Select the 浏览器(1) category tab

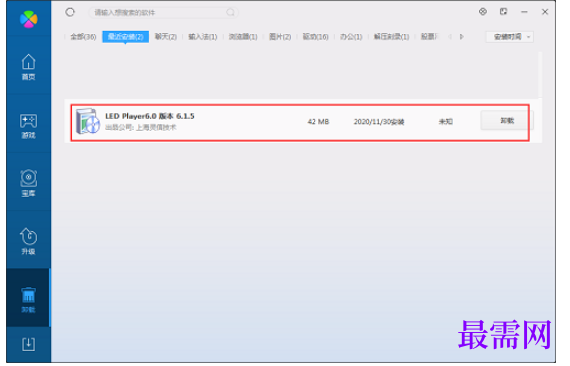pyautogui.click(x=243, y=37)
